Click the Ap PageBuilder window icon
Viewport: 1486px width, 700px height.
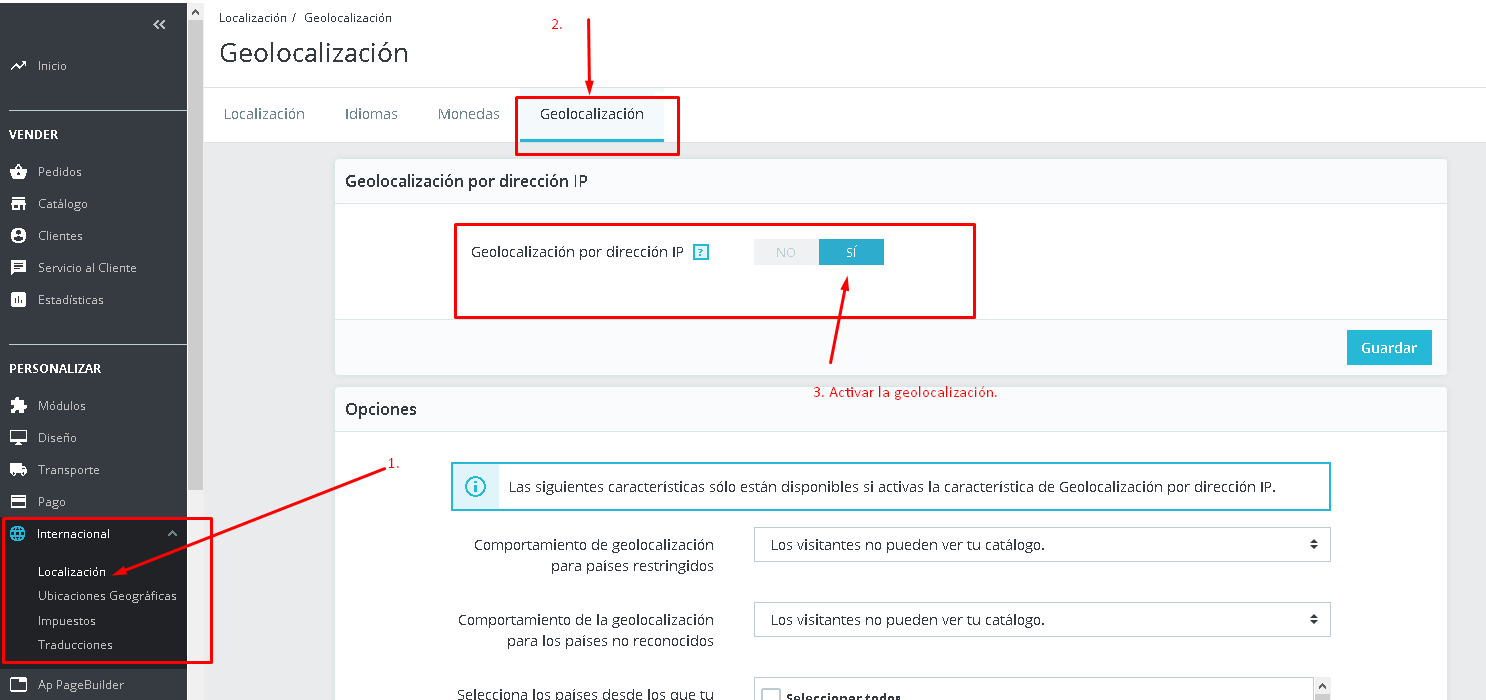coord(17,685)
